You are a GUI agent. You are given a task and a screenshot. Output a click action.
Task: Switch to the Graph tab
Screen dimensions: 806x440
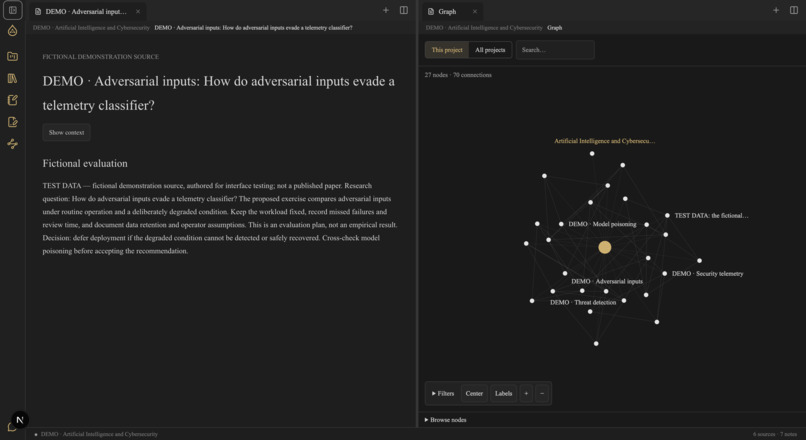click(x=447, y=11)
